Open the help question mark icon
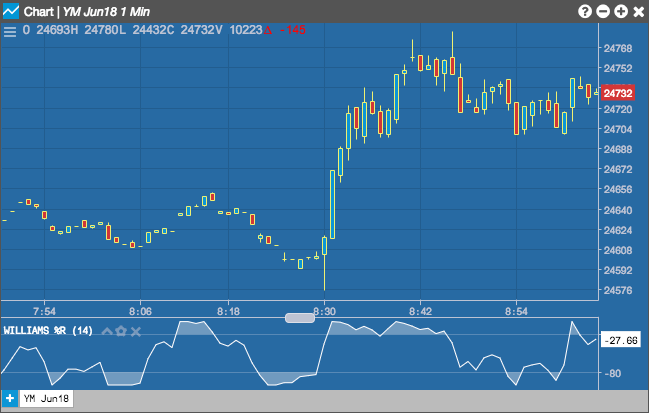Screen dimensions: 649x413 tap(585, 12)
